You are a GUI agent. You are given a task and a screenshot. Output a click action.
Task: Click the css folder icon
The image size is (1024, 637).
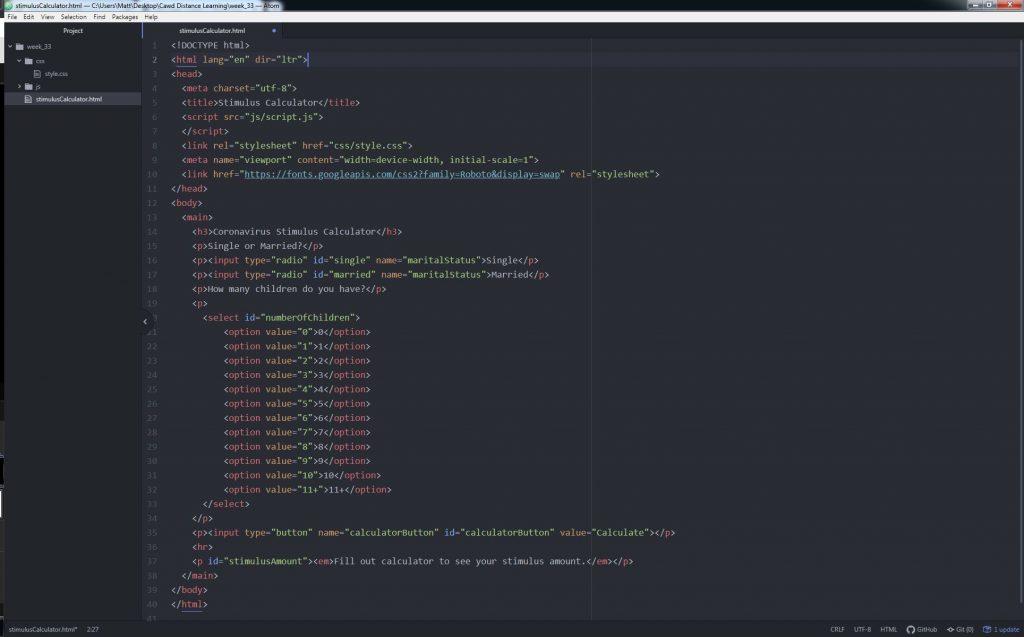click(x=29, y=61)
